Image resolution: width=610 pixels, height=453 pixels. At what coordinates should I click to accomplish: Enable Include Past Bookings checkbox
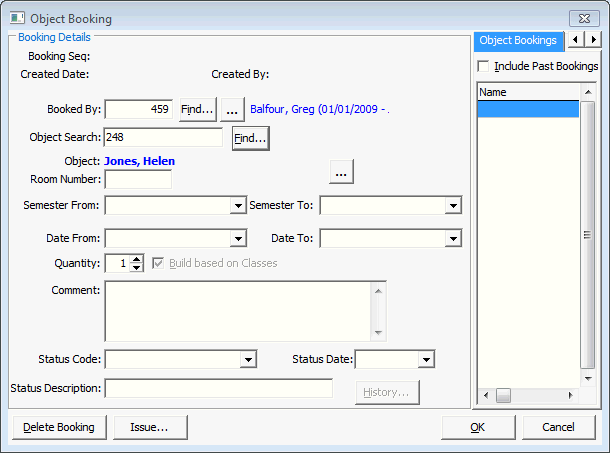point(483,66)
